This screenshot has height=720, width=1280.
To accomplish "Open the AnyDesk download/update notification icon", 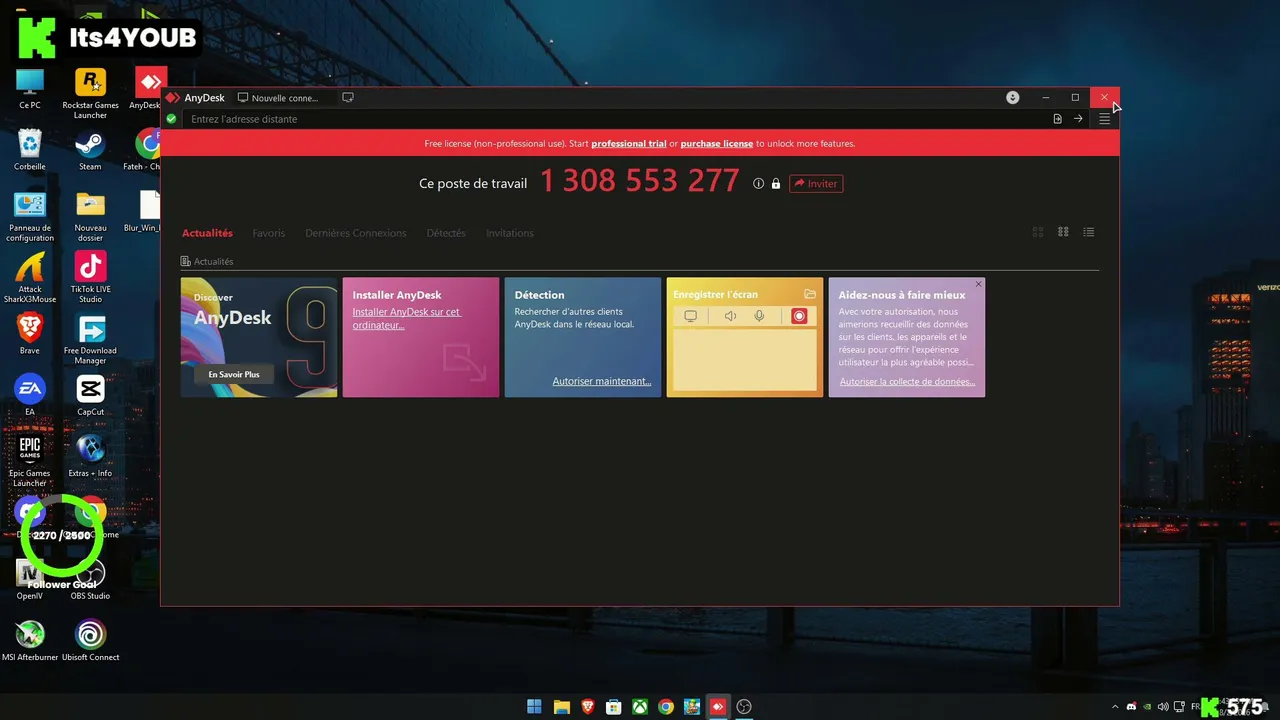I will tap(1013, 98).
